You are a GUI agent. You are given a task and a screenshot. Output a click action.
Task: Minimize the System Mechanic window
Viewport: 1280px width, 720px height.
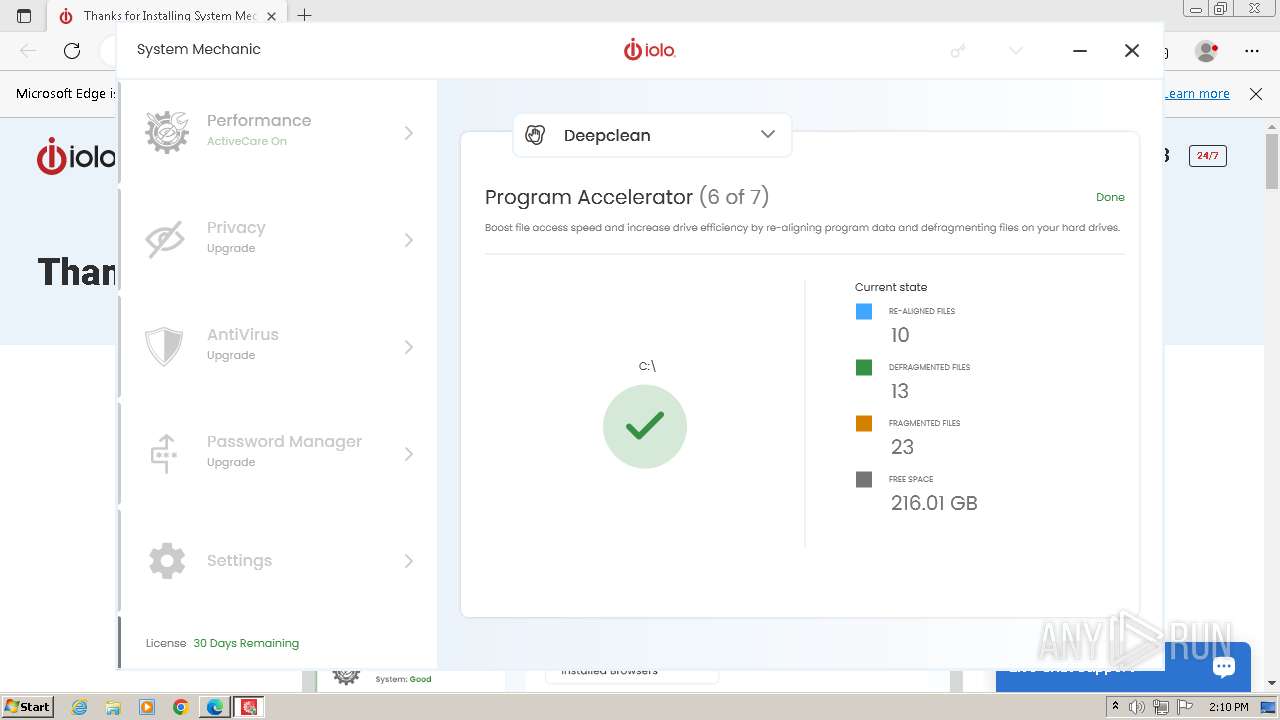click(1080, 50)
